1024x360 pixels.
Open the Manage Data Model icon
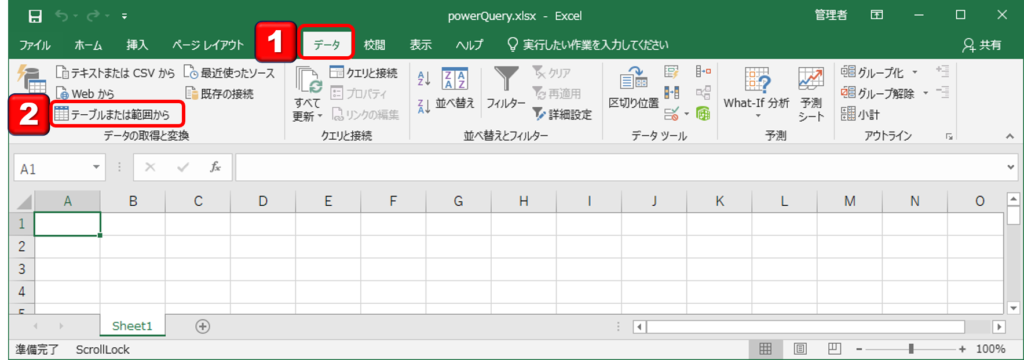(x=703, y=114)
